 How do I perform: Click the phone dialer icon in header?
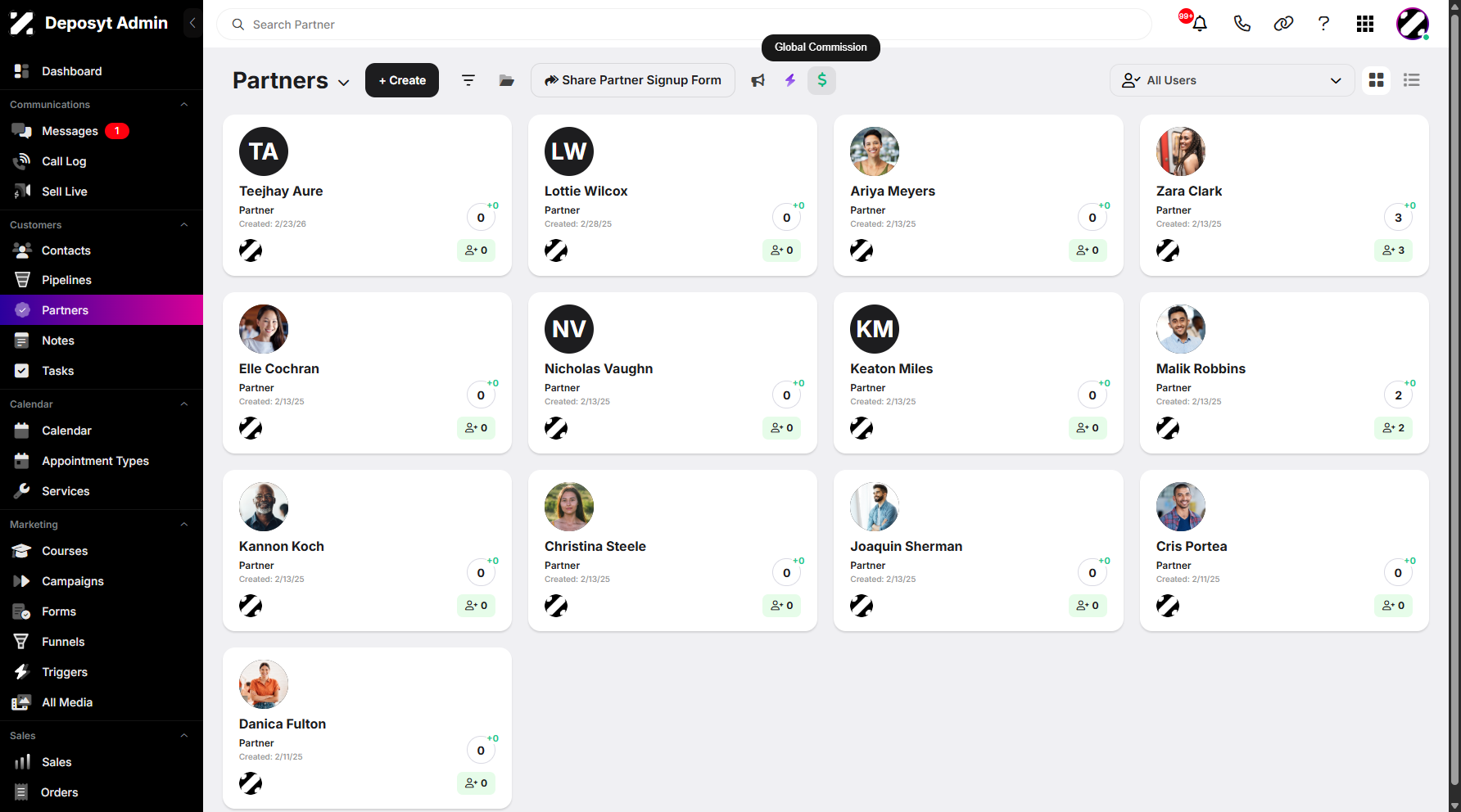point(1242,24)
